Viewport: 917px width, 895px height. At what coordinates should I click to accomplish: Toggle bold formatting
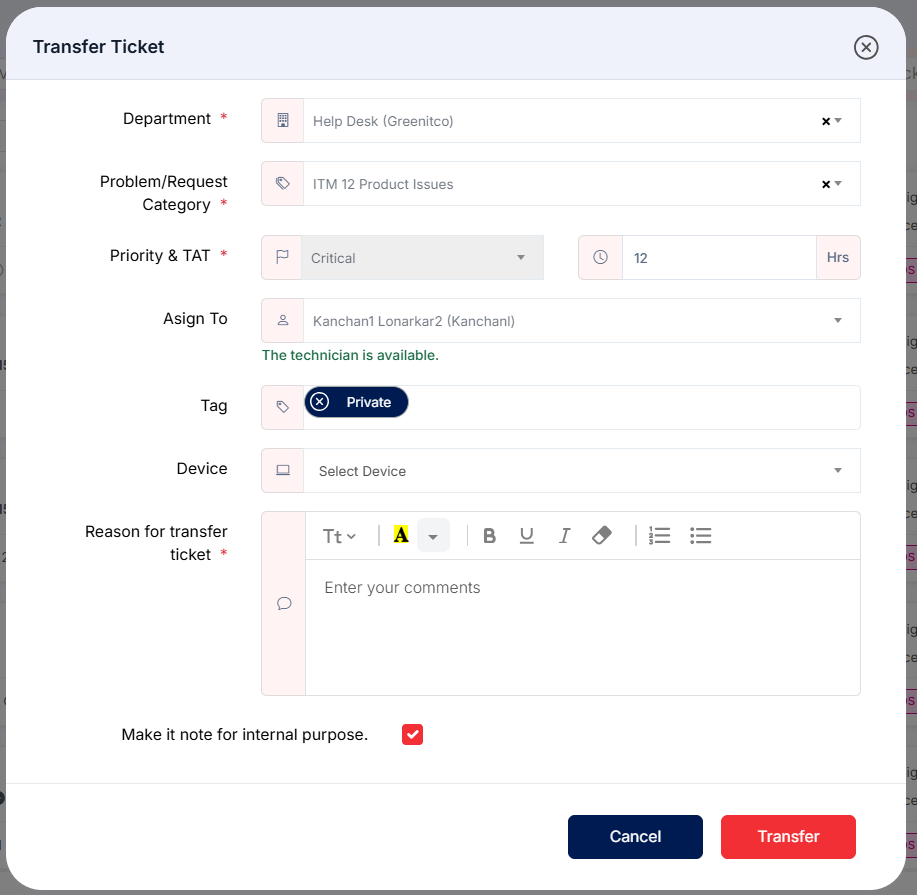[489, 536]
